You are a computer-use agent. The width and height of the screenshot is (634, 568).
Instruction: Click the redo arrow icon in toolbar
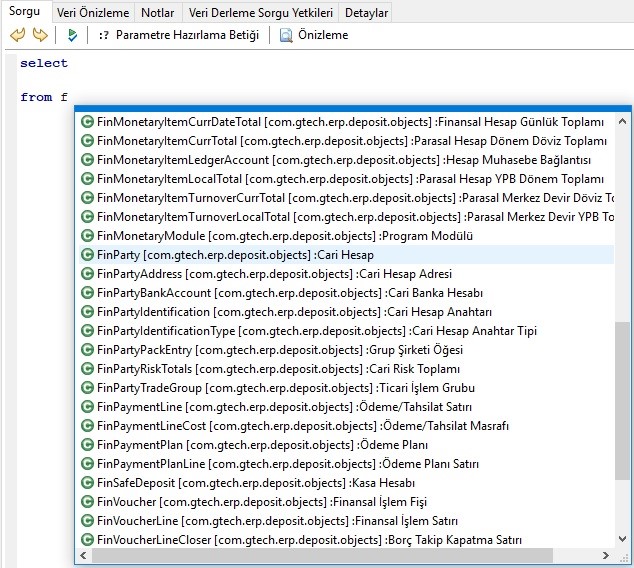point(40,35)
